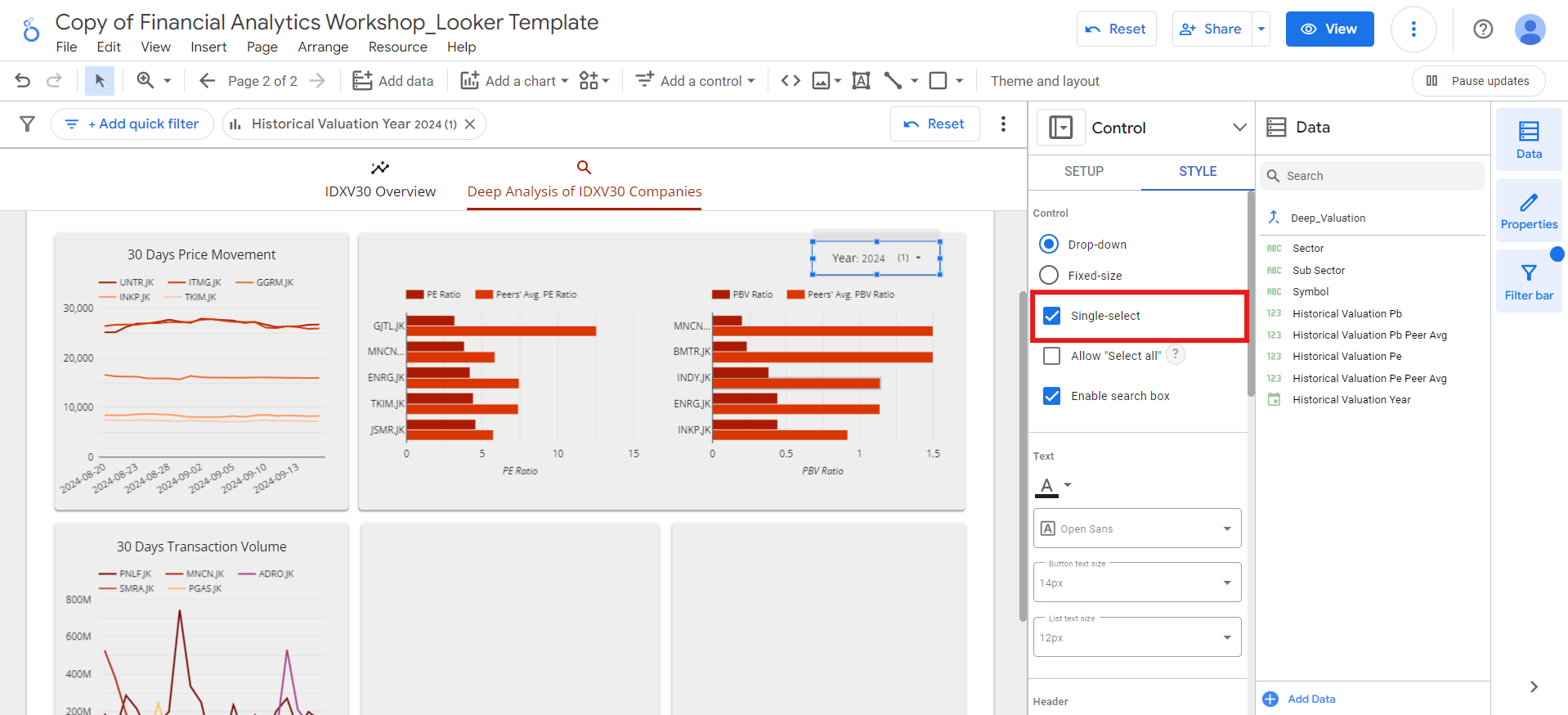
Task: Undo the last action
Action: tap(23, 80)
